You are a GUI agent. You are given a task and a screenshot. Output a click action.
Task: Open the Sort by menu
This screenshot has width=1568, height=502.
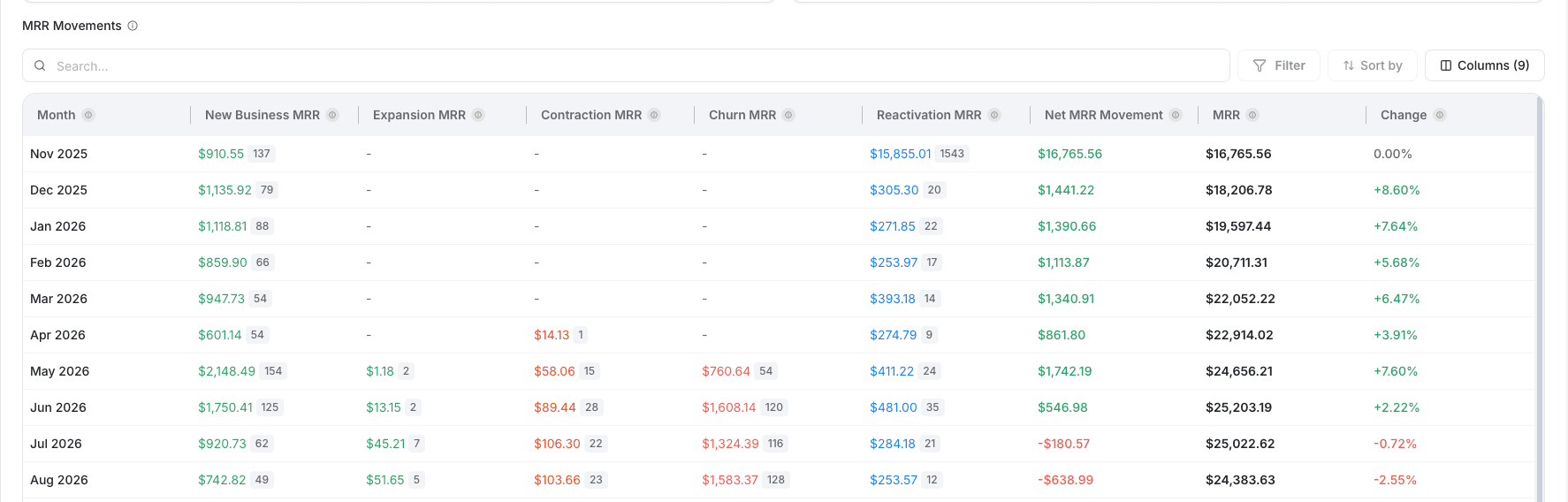1373,65
